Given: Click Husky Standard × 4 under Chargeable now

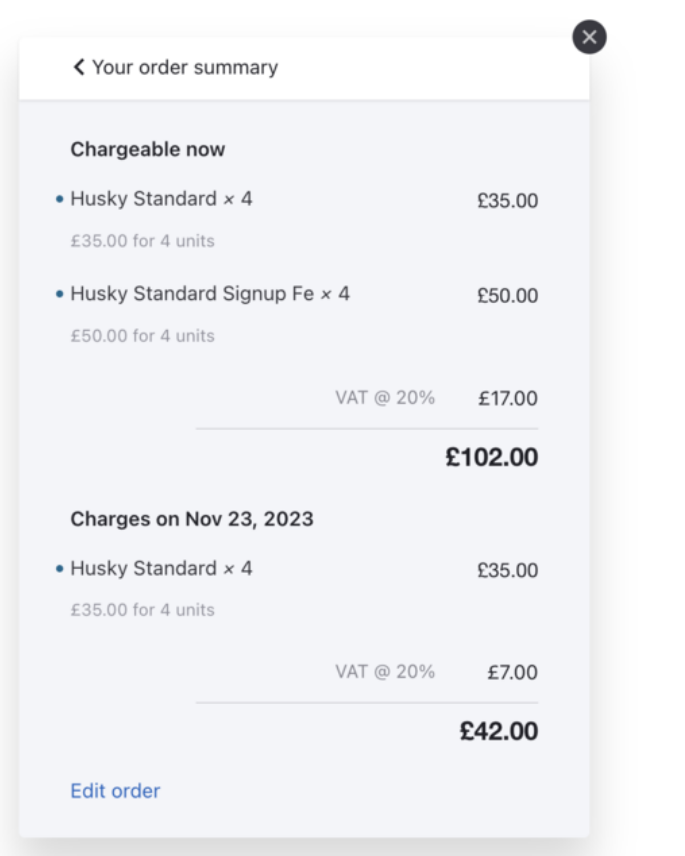Looking at the screenshot, I should click(161, 199).
